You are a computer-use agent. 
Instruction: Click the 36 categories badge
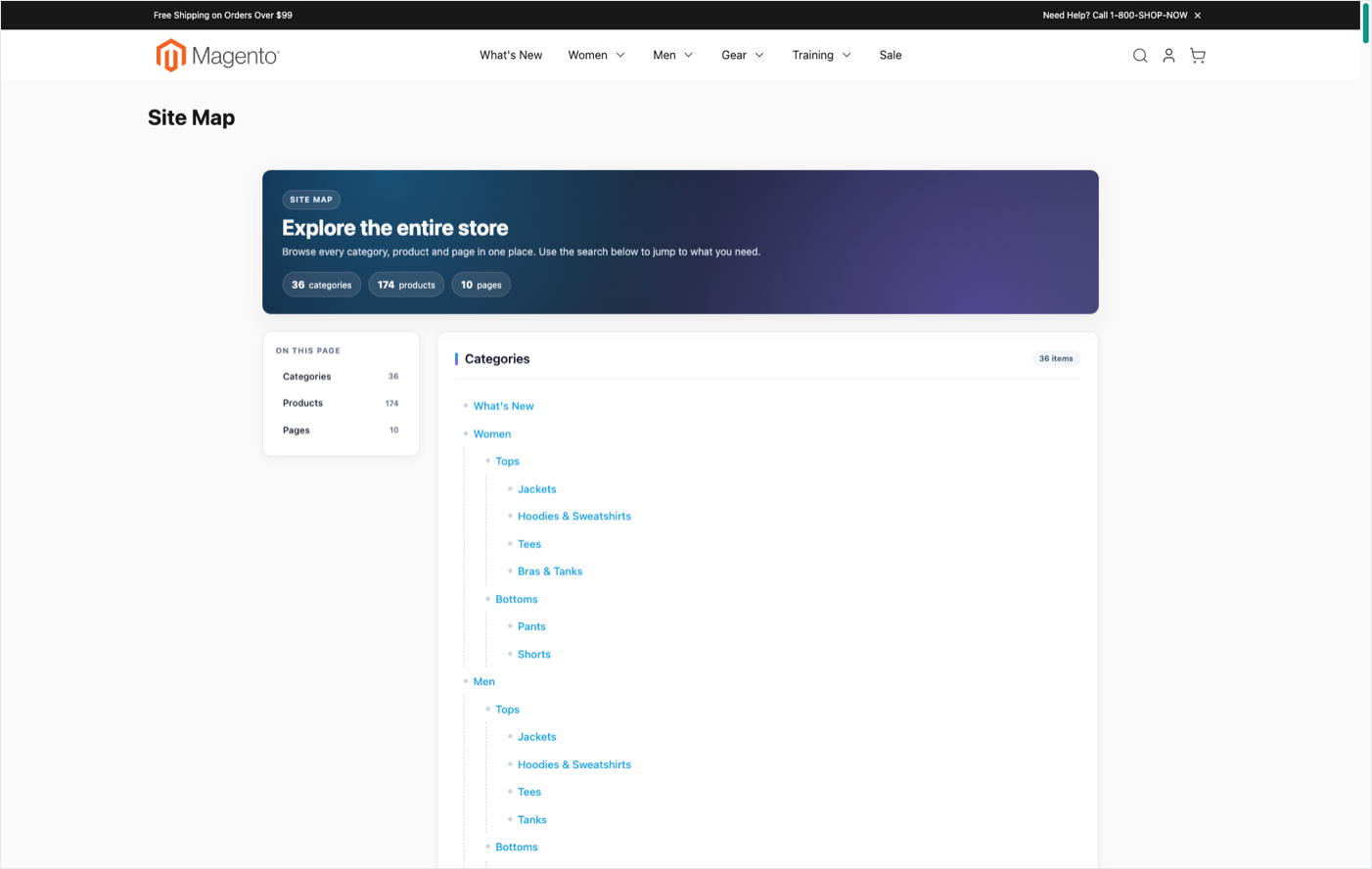coord(321,284)
